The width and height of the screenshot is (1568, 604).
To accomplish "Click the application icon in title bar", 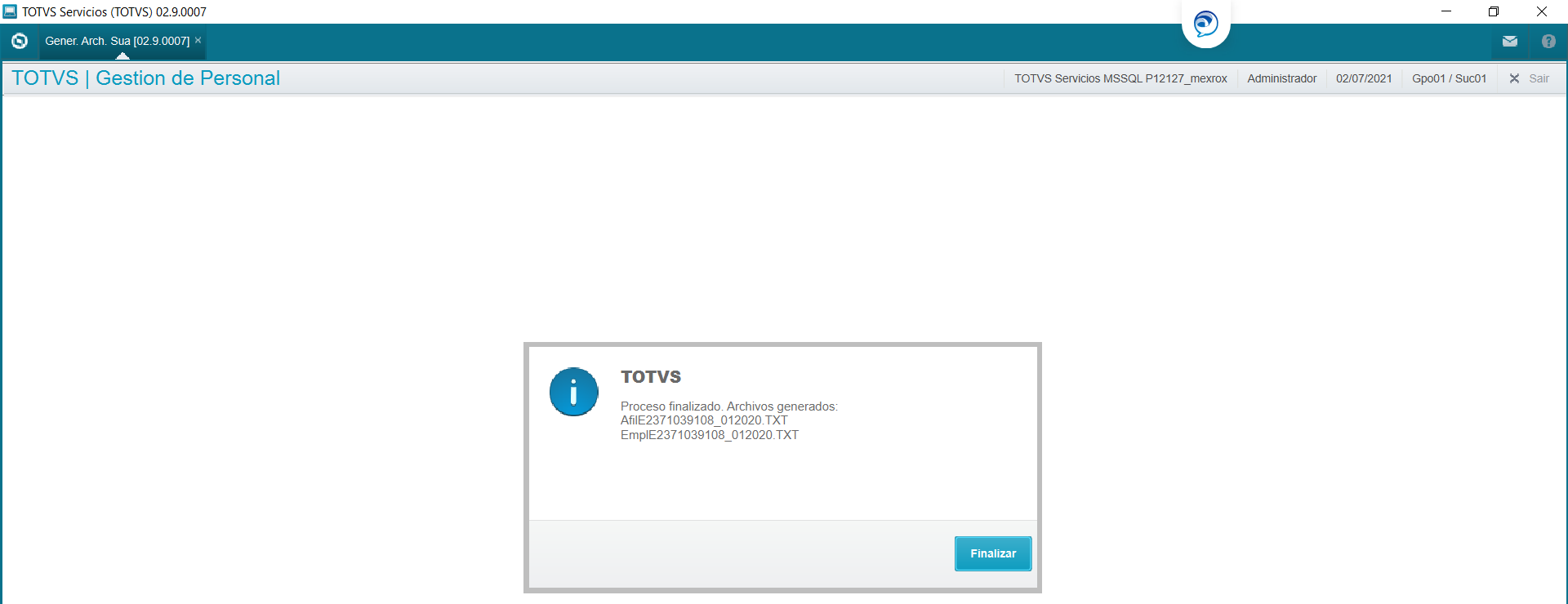I will click(x=10, y=11).
